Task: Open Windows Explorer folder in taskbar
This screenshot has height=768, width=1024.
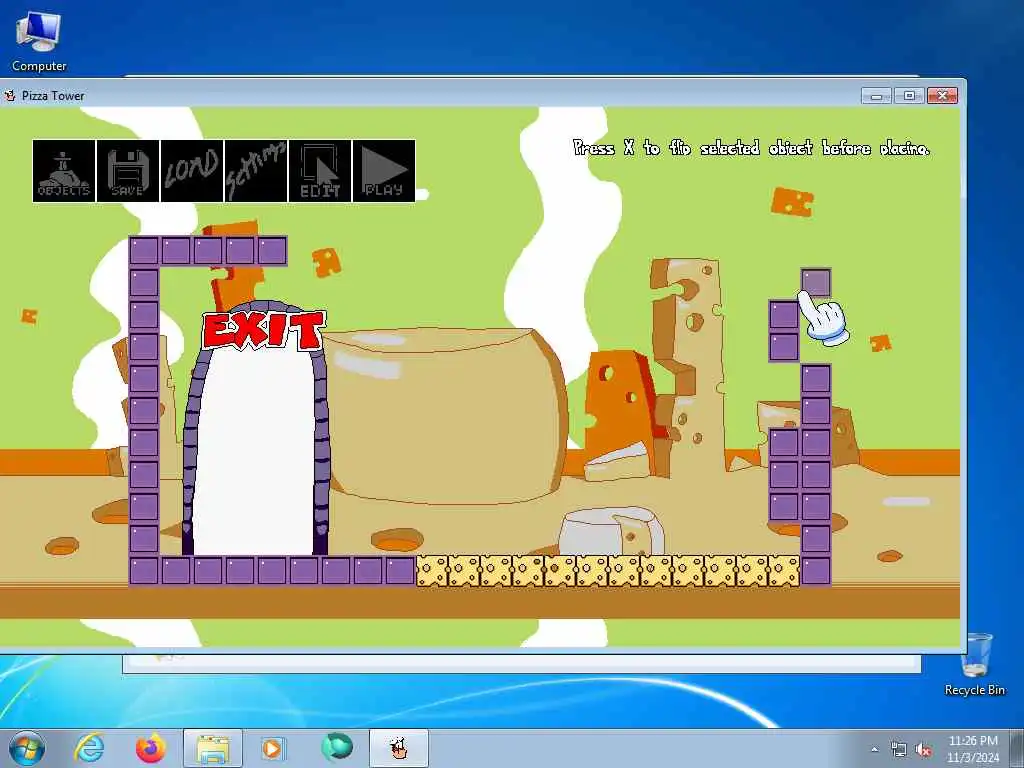Action: point(213,748)
